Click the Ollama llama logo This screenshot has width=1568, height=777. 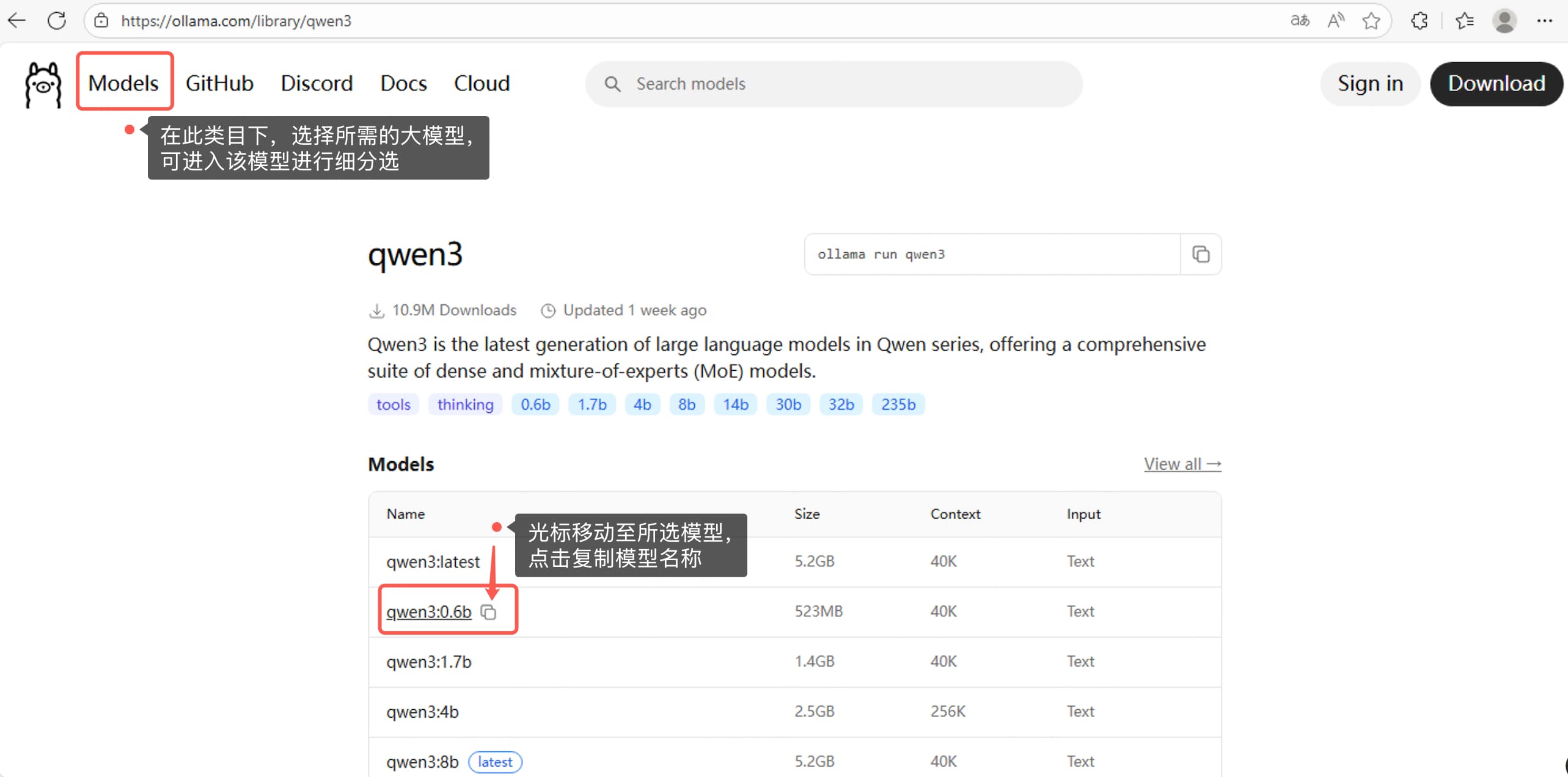click(x=43, y=84)
